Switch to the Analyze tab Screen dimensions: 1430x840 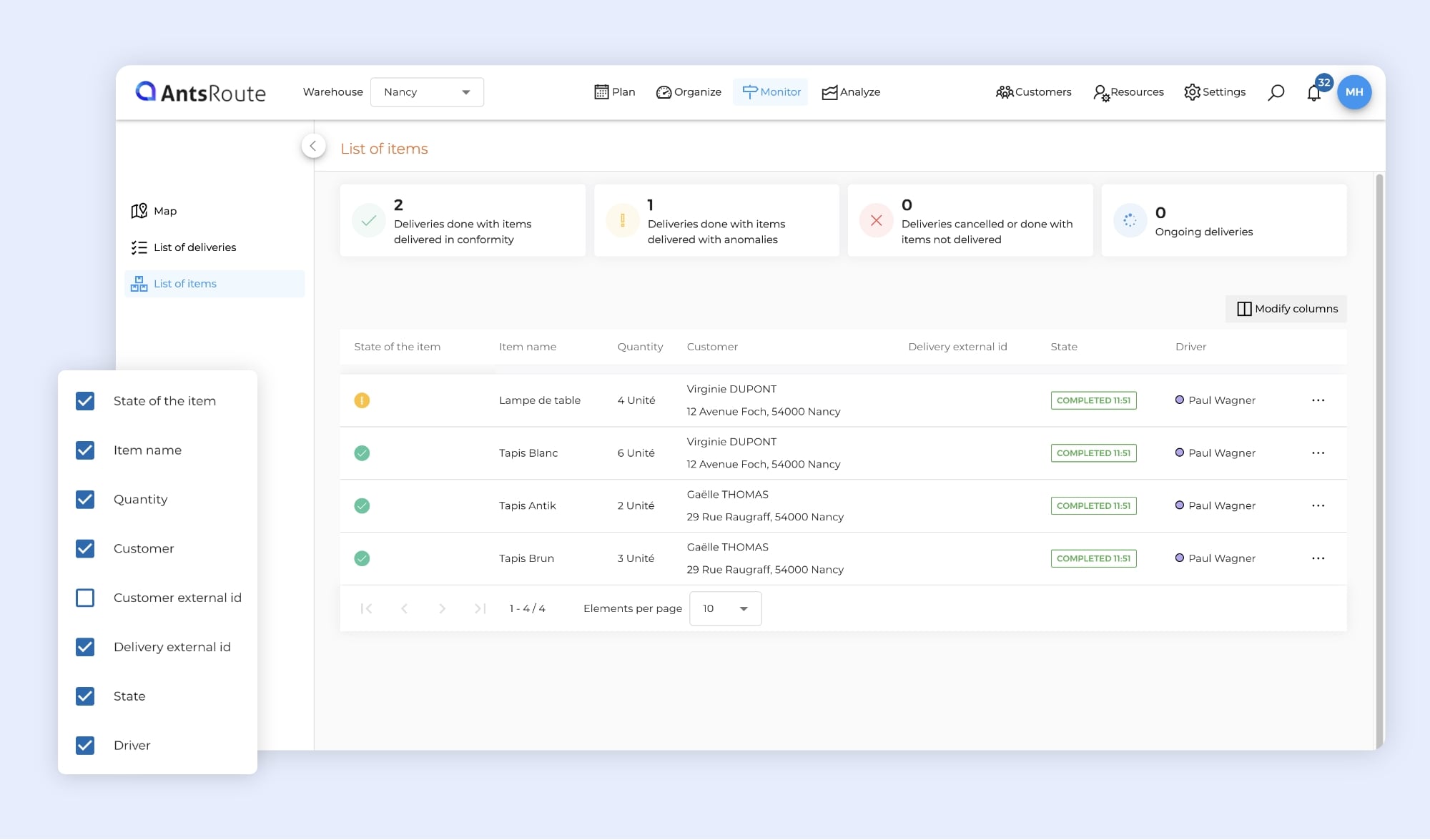[x=851, y=92]
